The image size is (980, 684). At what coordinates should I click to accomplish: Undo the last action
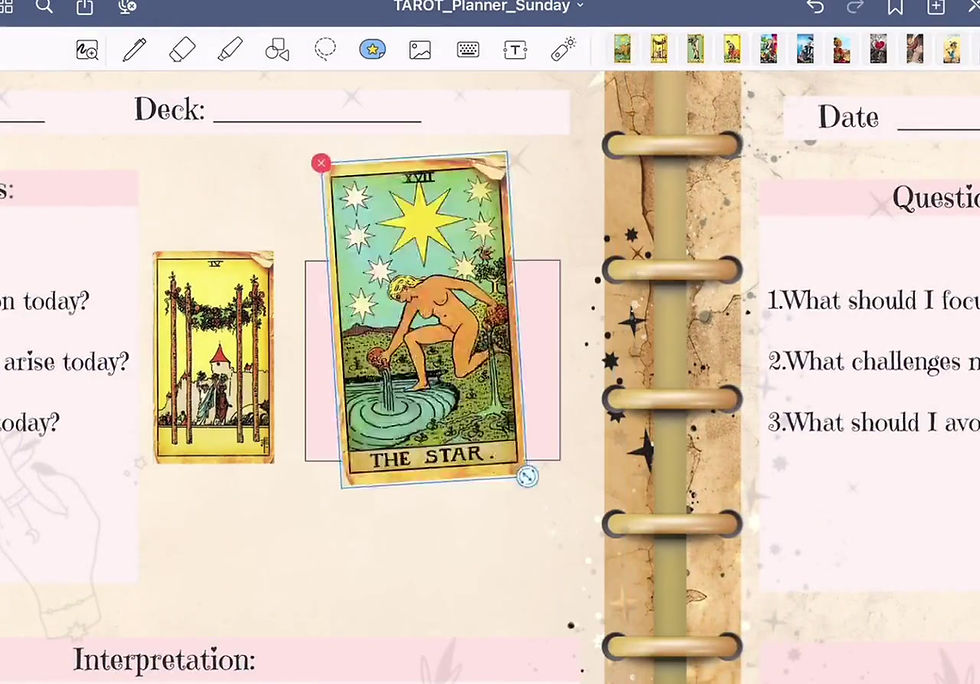815,7
